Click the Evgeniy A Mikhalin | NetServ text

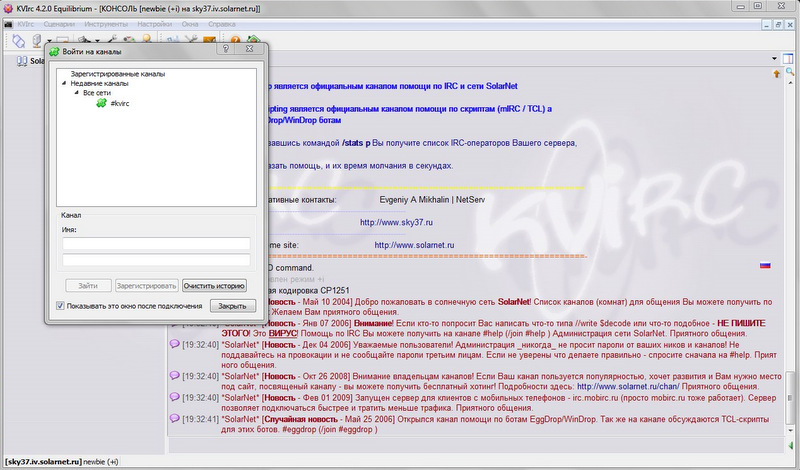[432, 200]
